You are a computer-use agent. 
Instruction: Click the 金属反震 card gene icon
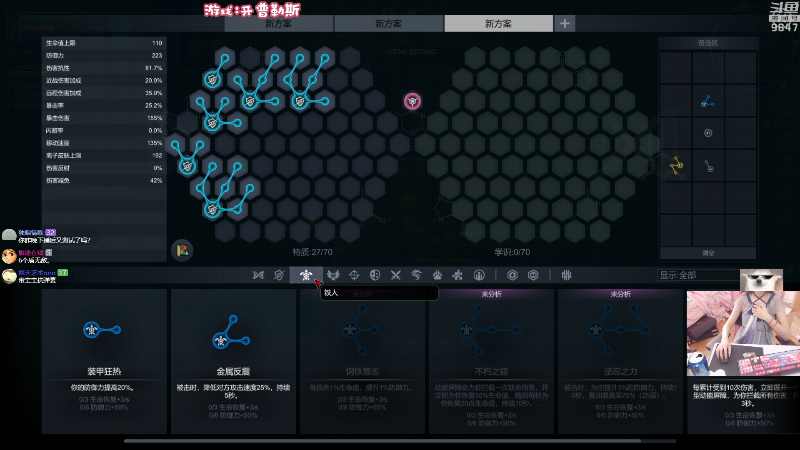(231, 333)
